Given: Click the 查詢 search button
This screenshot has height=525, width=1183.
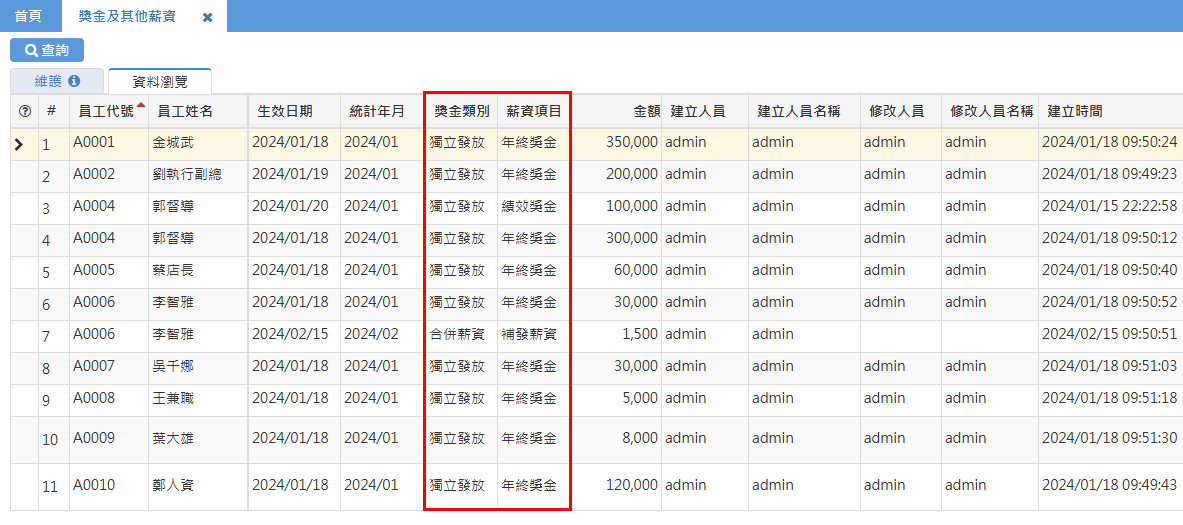Looking at the screenshot, I should coord(47,50).
